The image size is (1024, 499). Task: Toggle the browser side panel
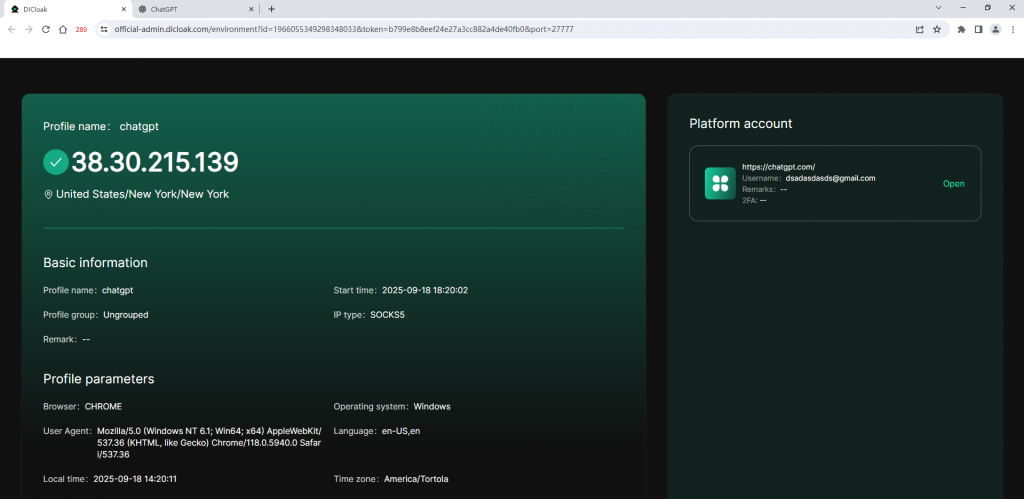click(x=978, y=29)
